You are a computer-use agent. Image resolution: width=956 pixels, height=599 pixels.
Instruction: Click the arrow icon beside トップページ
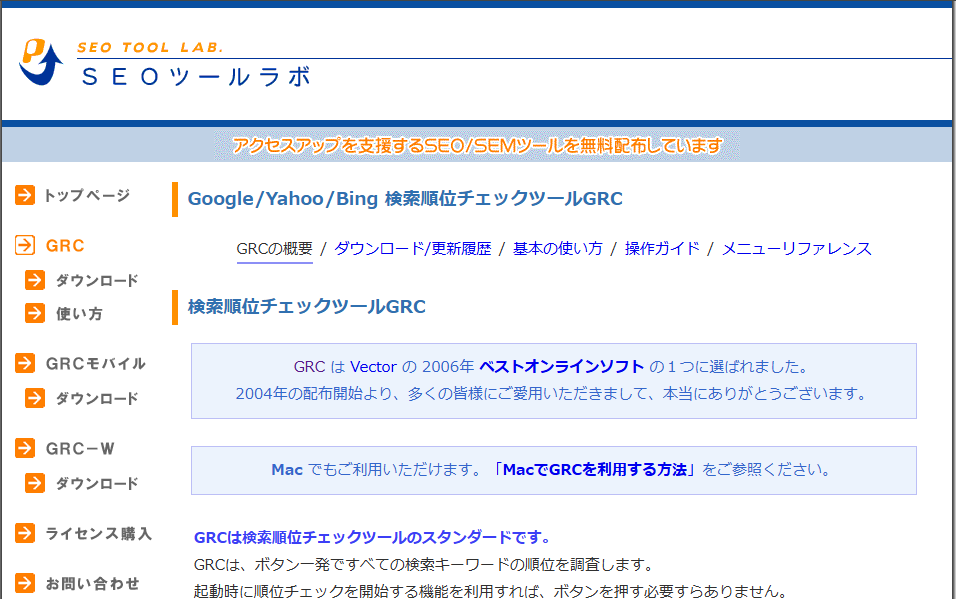click(25, 195)
